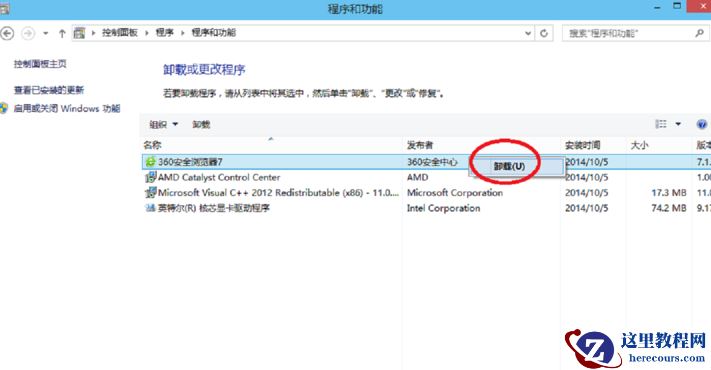Open the view options dropdown arrow

tap(678, 124)
